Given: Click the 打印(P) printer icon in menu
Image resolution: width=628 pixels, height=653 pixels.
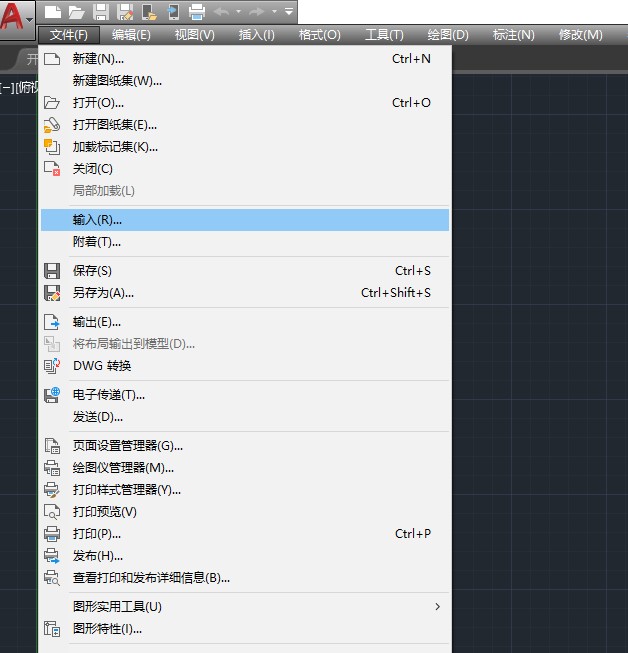Looking at the screenshot, I should pos(52,534).
